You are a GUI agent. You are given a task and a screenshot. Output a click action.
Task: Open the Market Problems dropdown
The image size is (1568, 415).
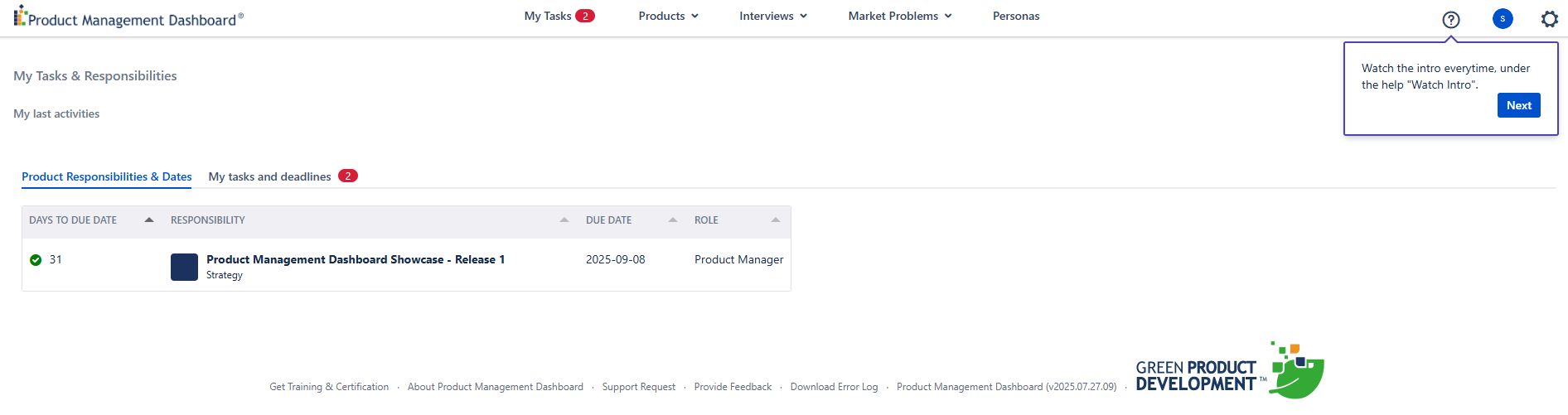899,16
